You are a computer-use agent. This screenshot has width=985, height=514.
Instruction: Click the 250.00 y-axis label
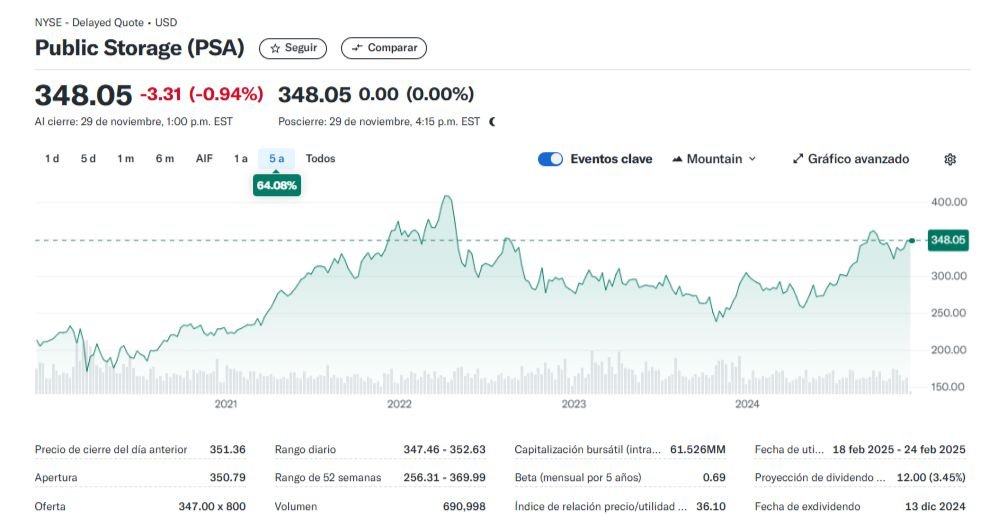(949, 313)
